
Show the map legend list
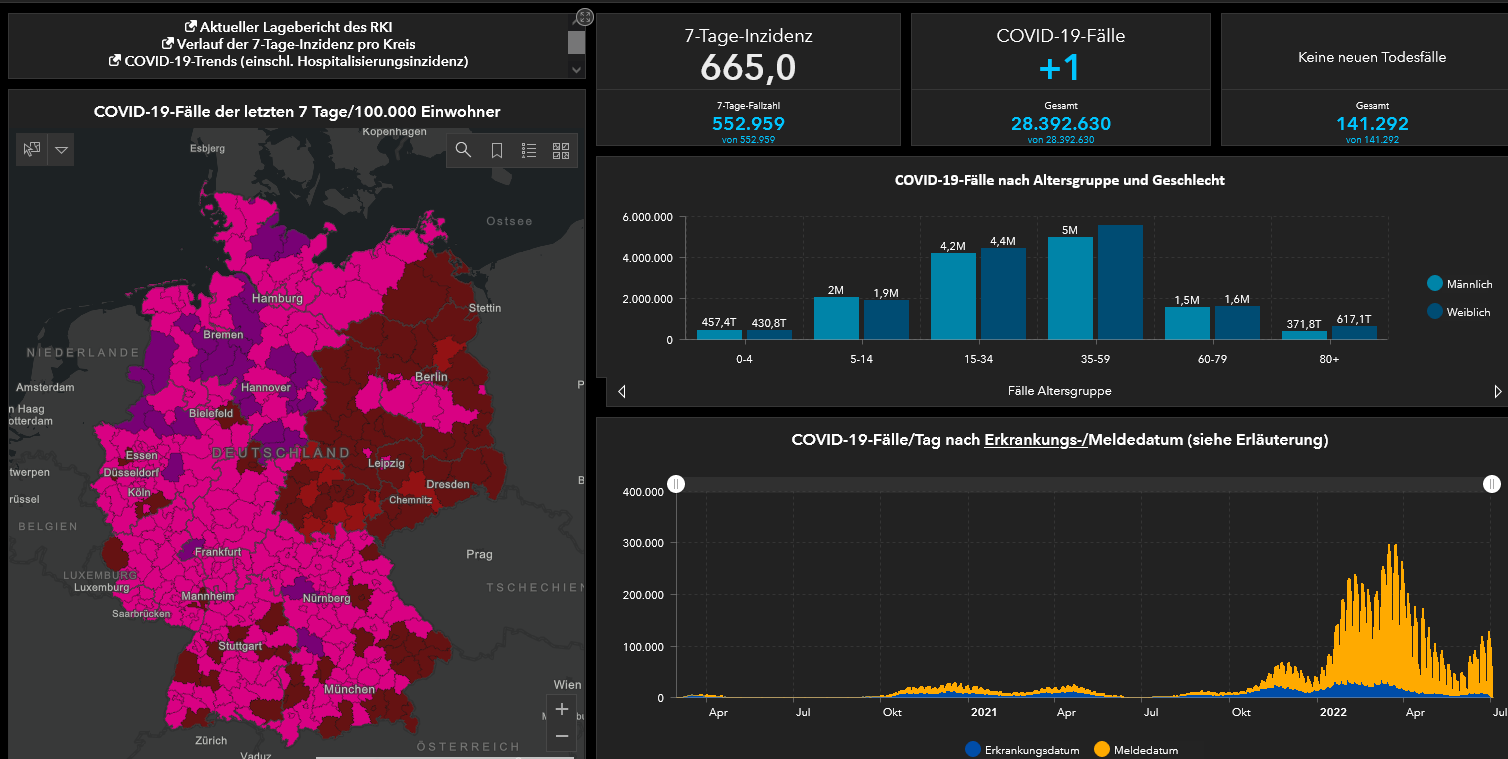529,150
